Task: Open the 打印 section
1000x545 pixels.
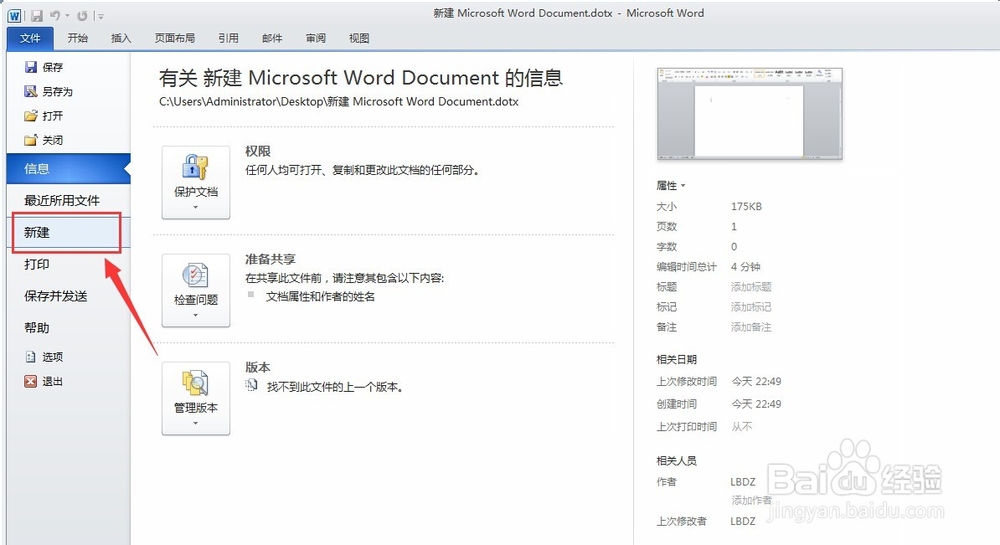Action: (x=37, y=265)
